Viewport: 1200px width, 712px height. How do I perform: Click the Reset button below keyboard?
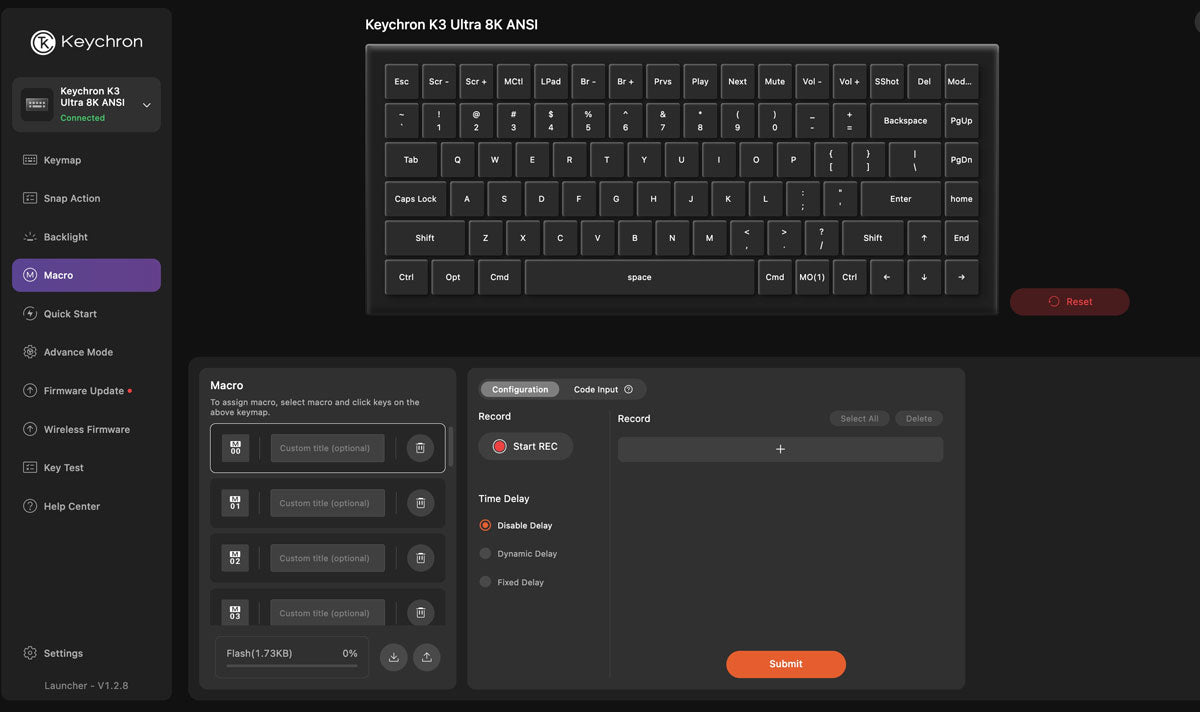click(x=1069, y=302)
